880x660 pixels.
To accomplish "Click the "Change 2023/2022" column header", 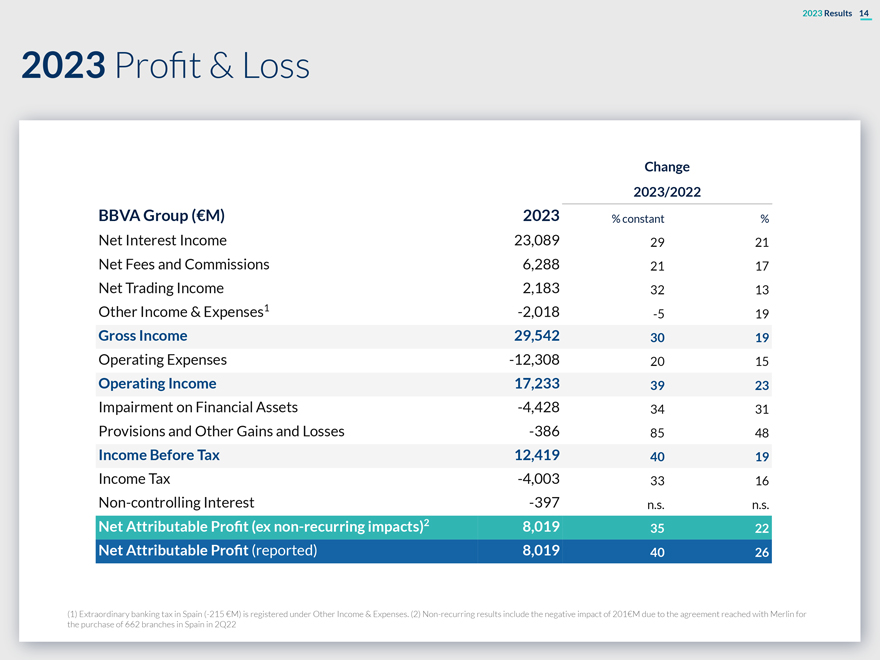I will tap(666, 179).
